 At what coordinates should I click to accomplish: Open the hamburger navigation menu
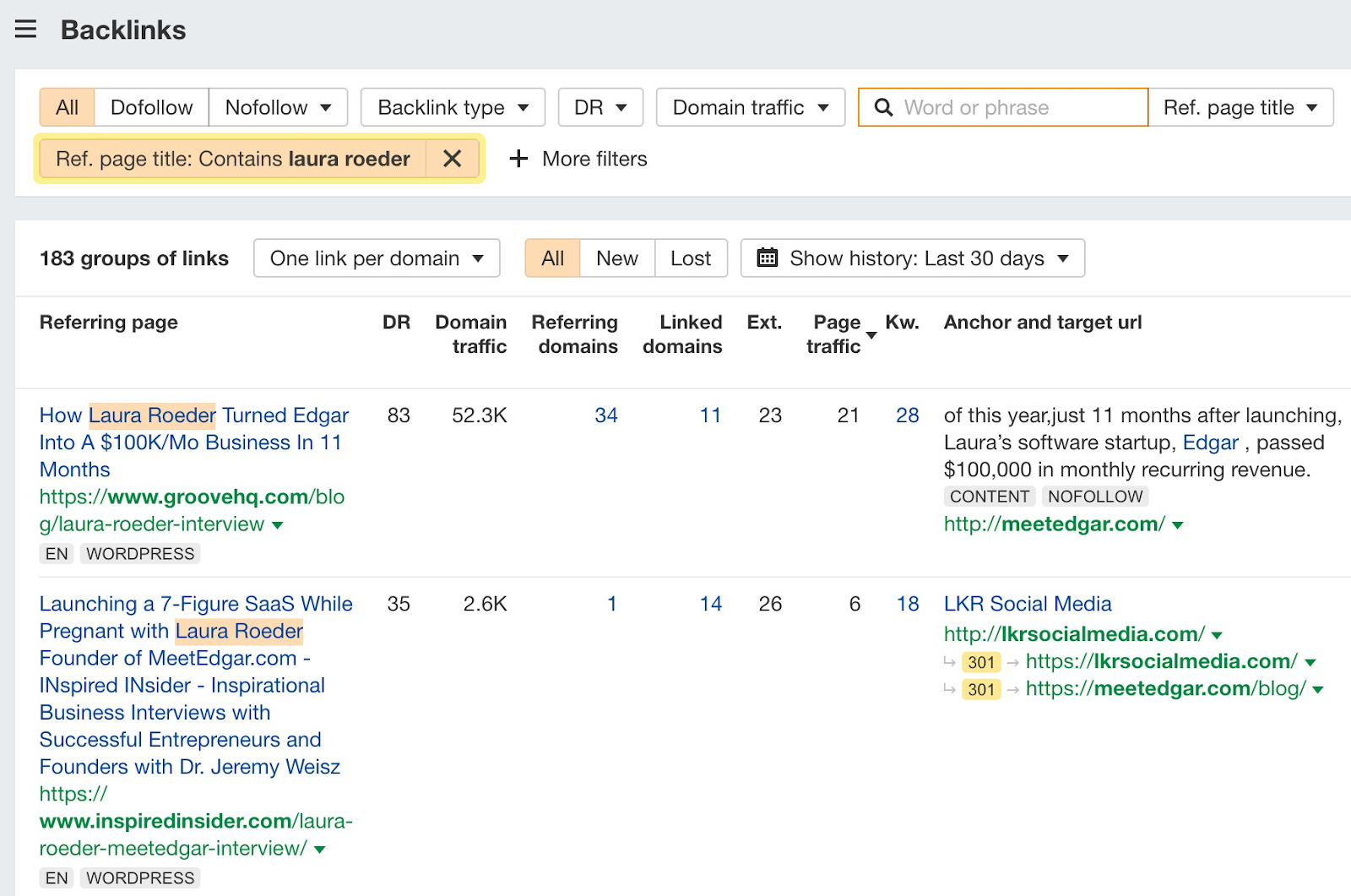(26, 30)
